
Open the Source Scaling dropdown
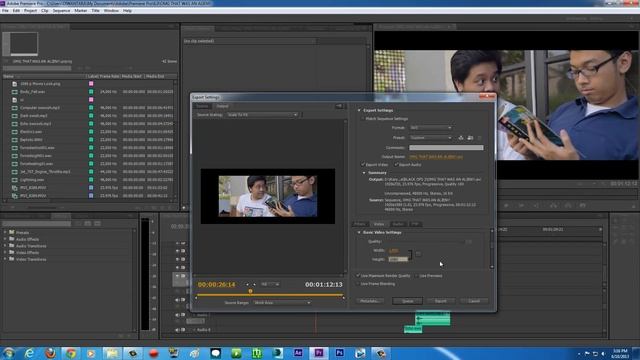(262, 115)
